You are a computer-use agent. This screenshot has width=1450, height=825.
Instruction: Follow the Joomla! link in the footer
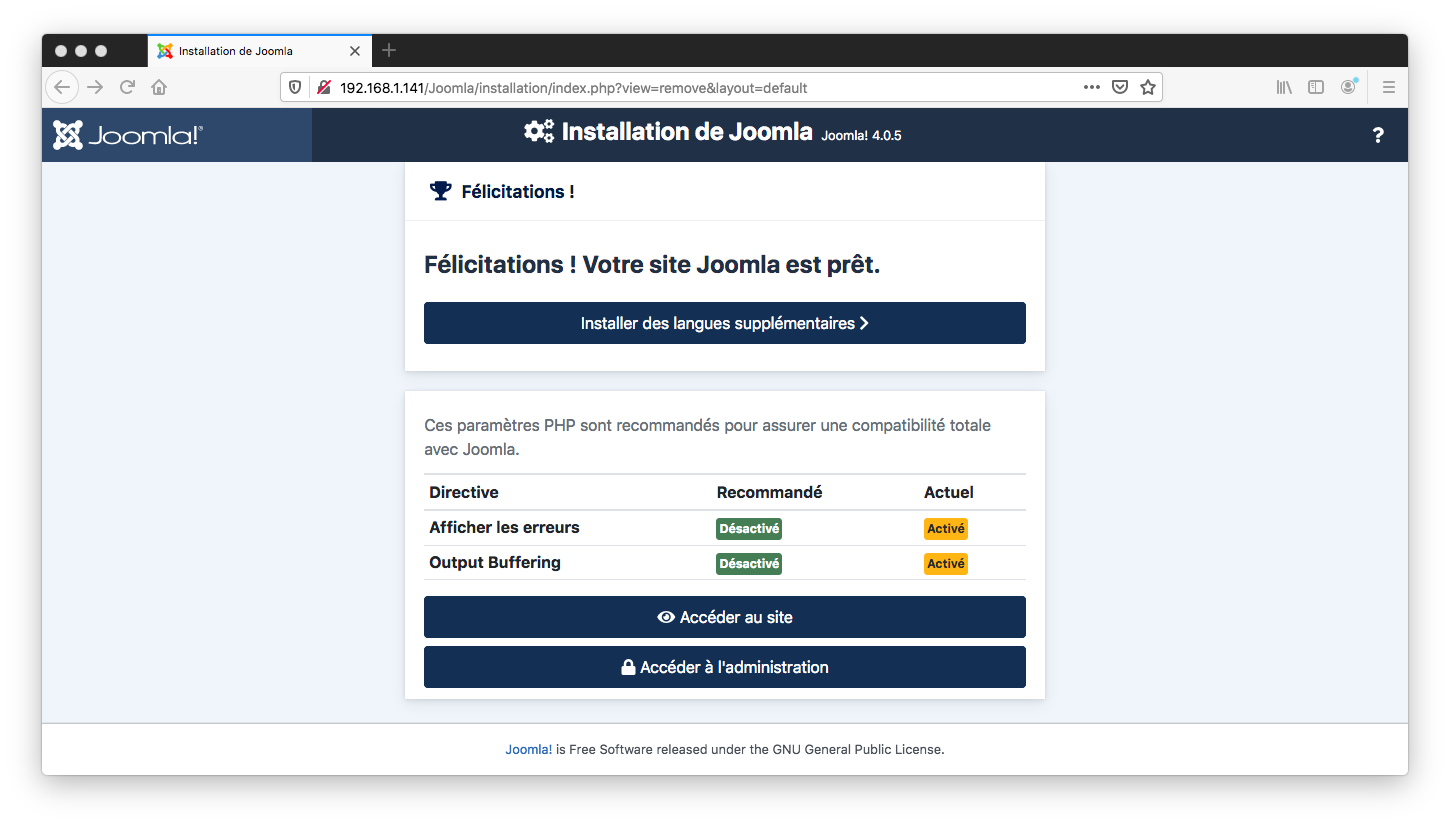click(528, 748)
